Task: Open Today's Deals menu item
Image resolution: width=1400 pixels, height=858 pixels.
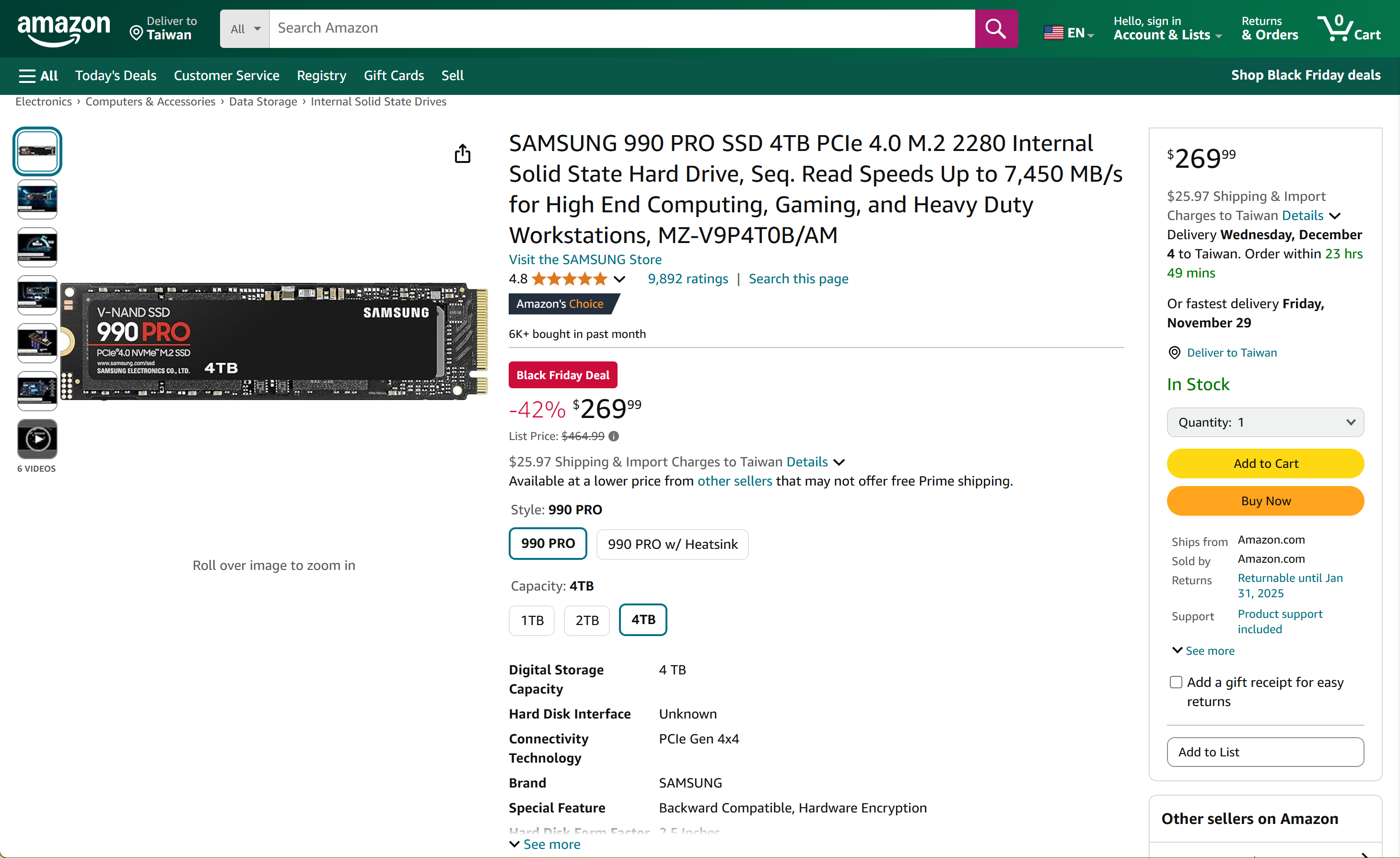Action: coord(116,76)
